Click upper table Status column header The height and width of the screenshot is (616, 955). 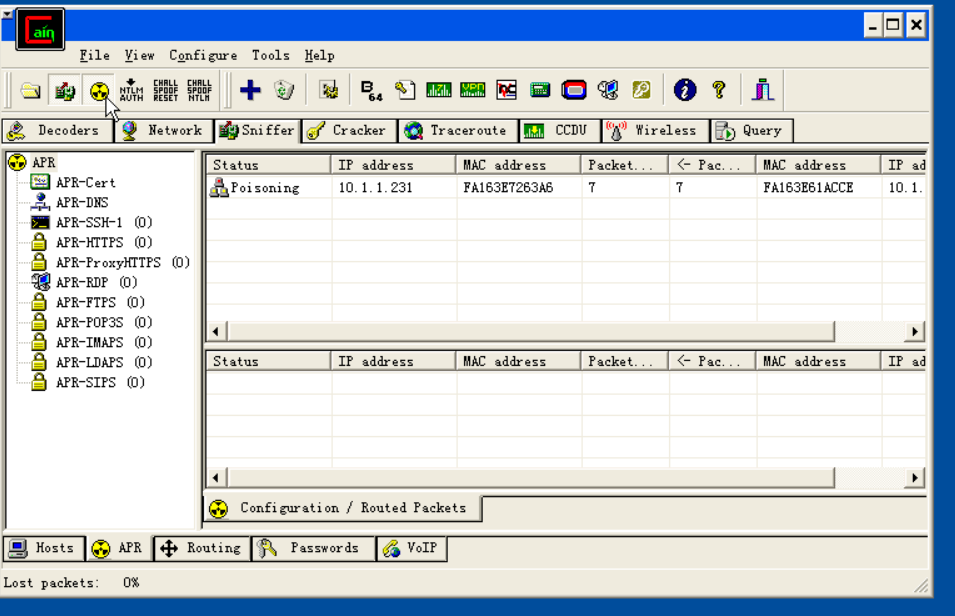269,165
